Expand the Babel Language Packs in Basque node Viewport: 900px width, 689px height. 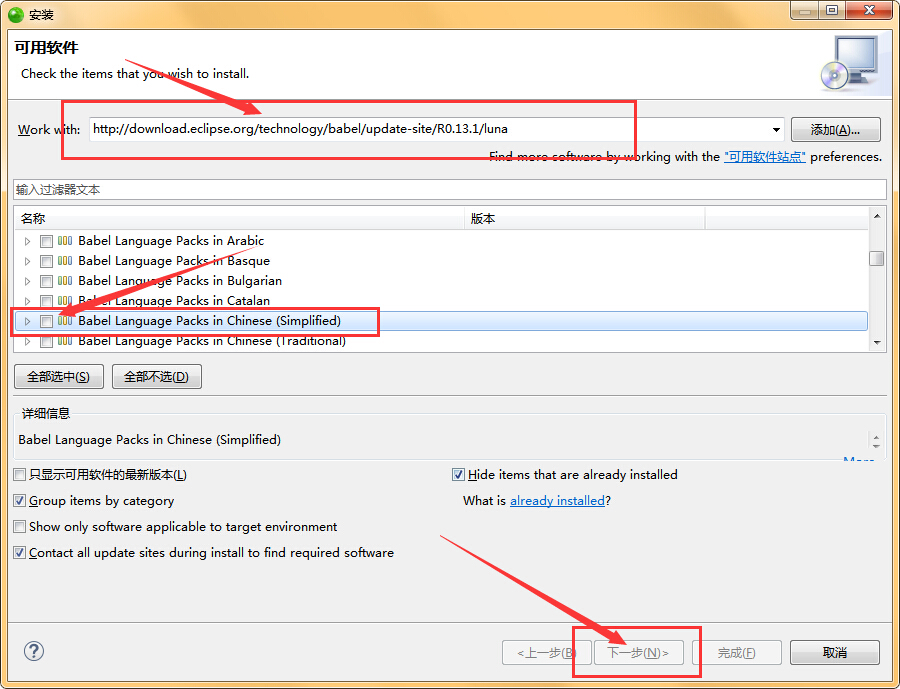[28, 261]
